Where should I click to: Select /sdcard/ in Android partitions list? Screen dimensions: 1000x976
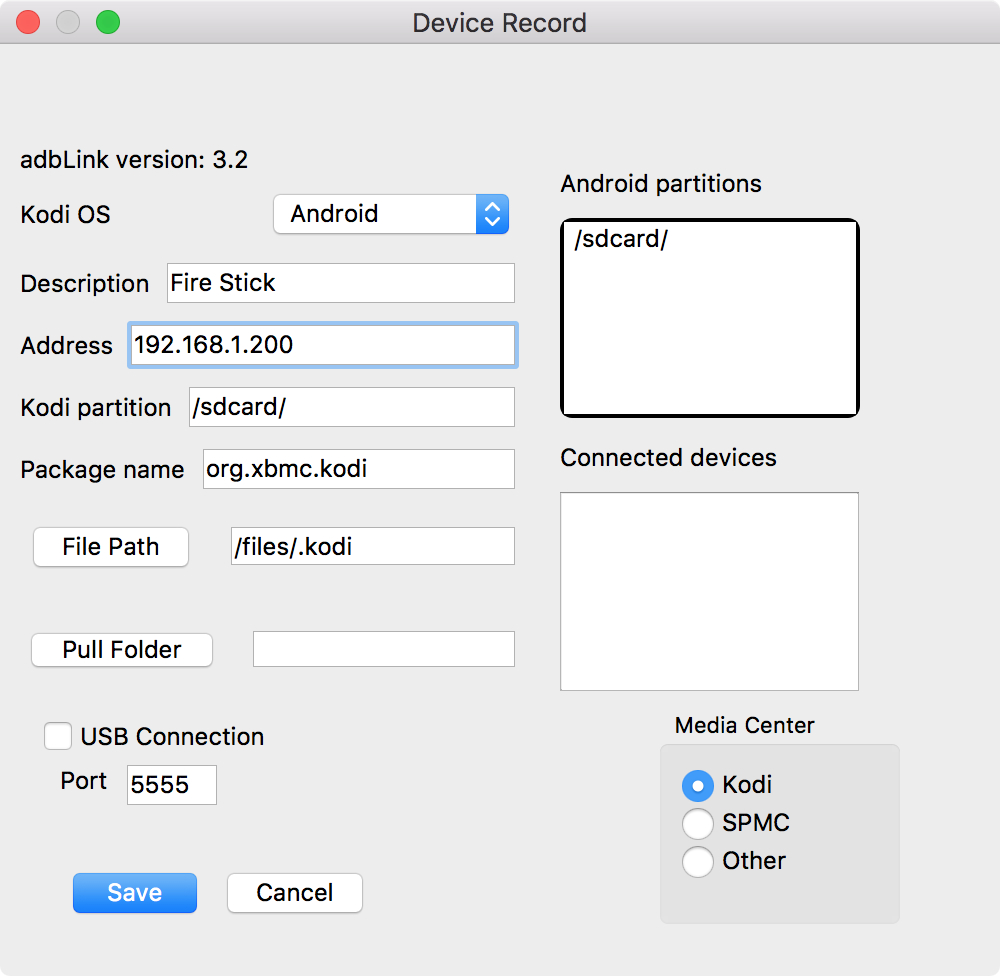pos(621,239)
